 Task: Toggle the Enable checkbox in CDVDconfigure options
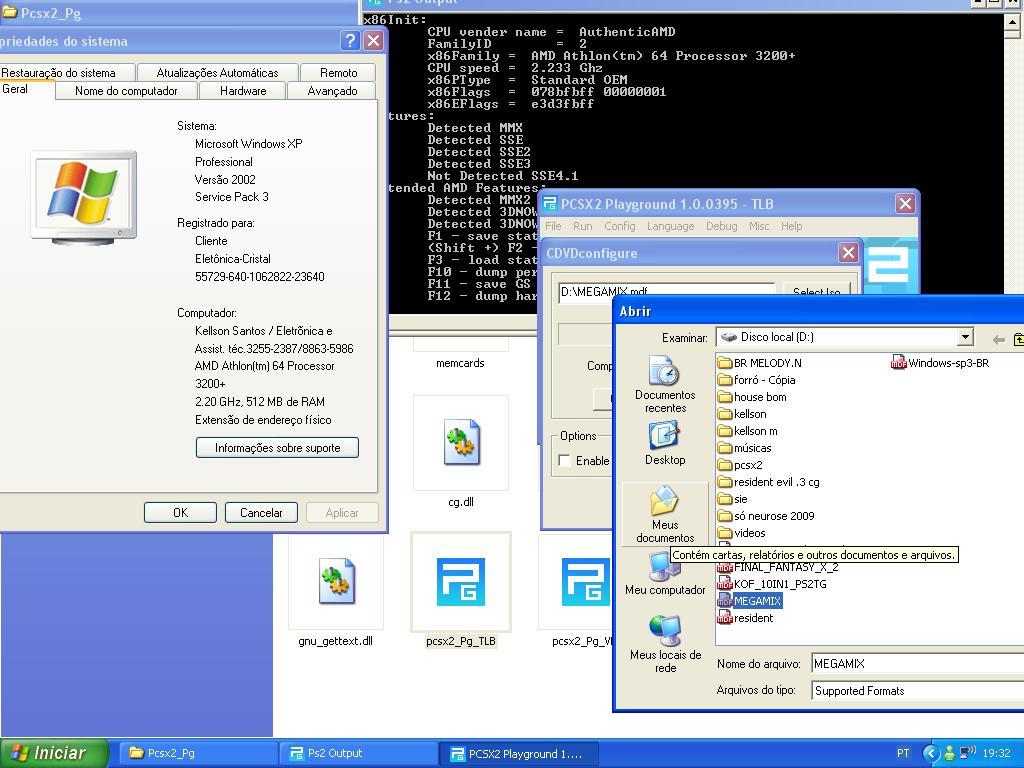565,460
